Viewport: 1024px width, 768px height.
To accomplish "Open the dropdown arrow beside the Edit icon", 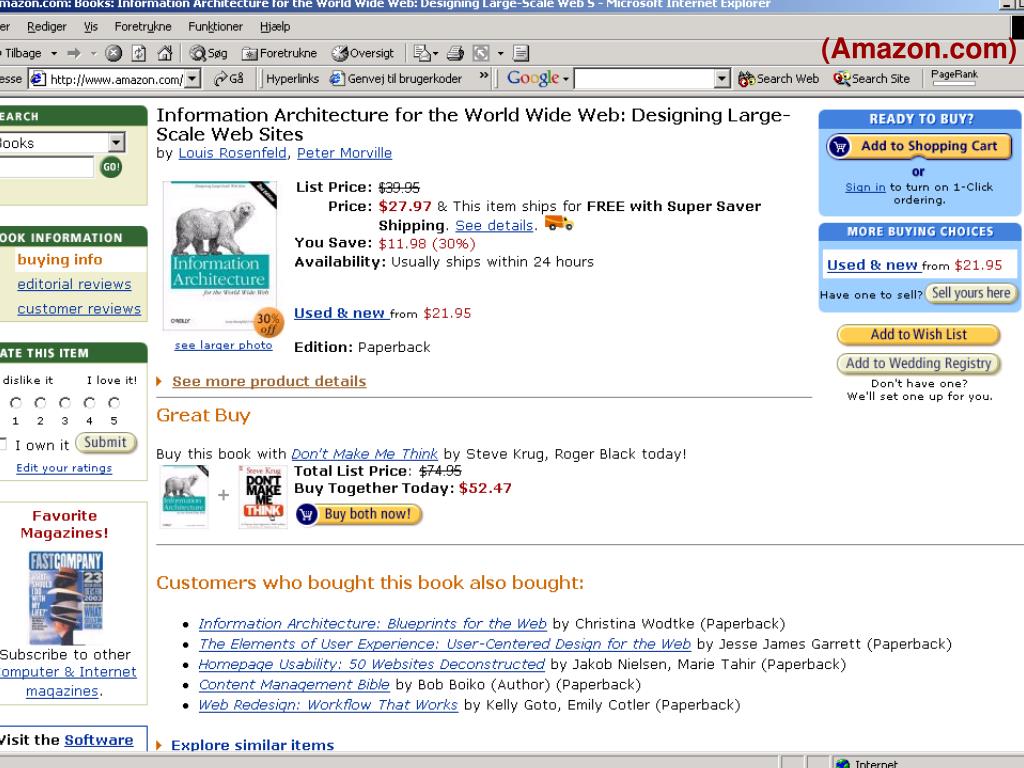I will [501, 53].
